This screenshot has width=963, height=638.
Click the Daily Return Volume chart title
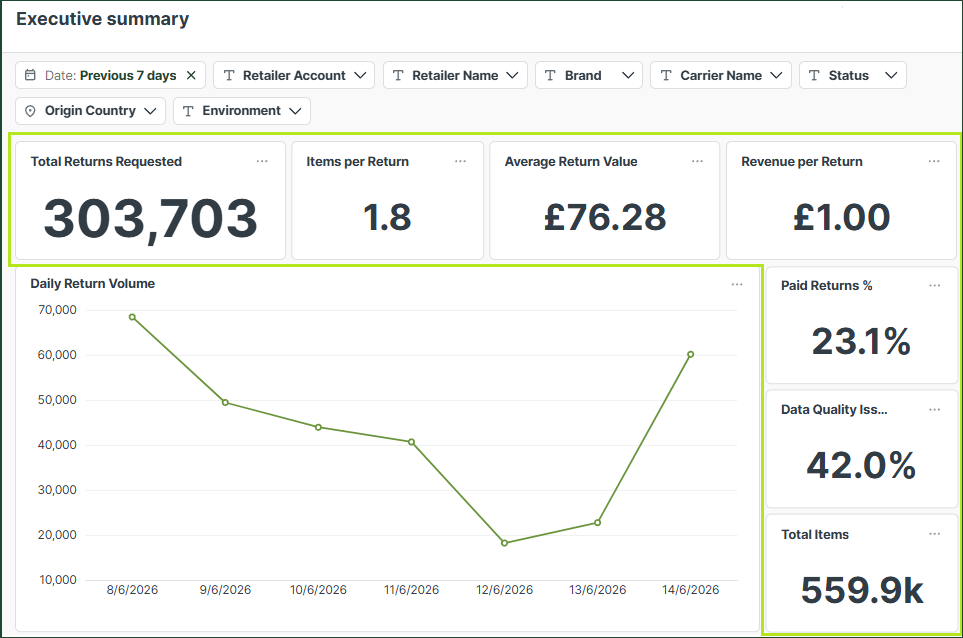(93, 284)
